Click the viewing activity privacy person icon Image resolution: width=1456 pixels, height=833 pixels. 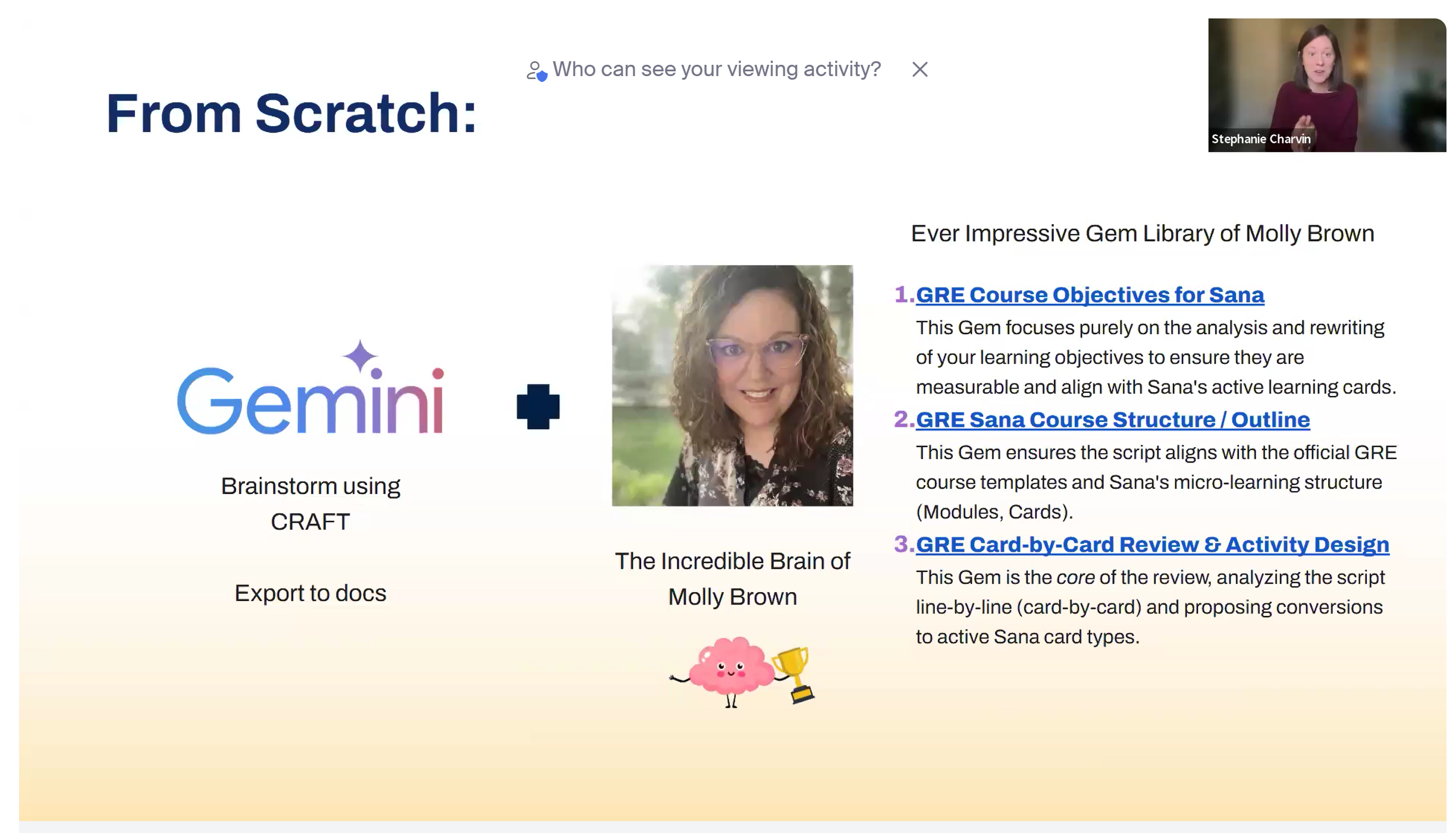[536, 71]
